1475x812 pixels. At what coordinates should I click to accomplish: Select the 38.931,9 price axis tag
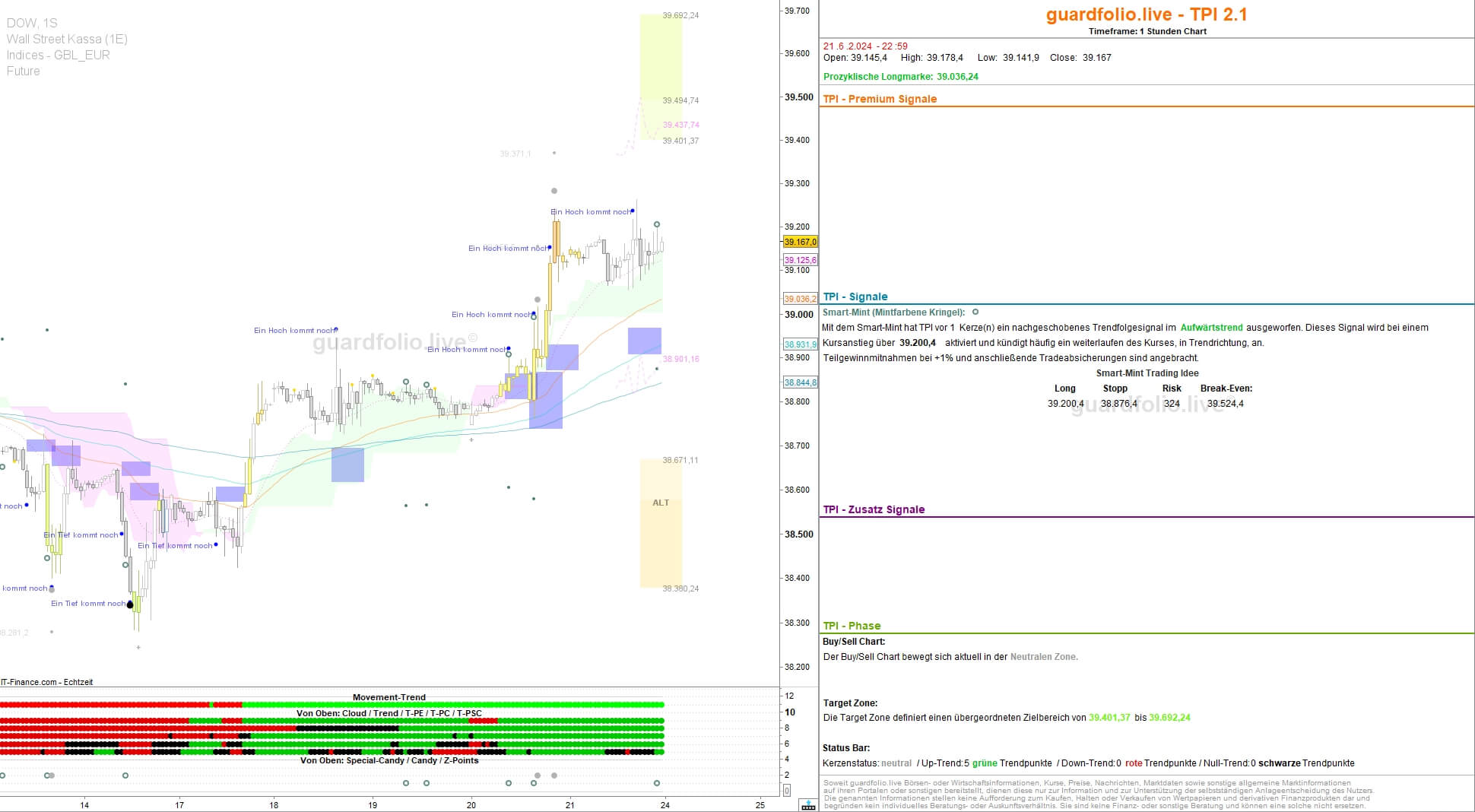[x=800, y=344]
